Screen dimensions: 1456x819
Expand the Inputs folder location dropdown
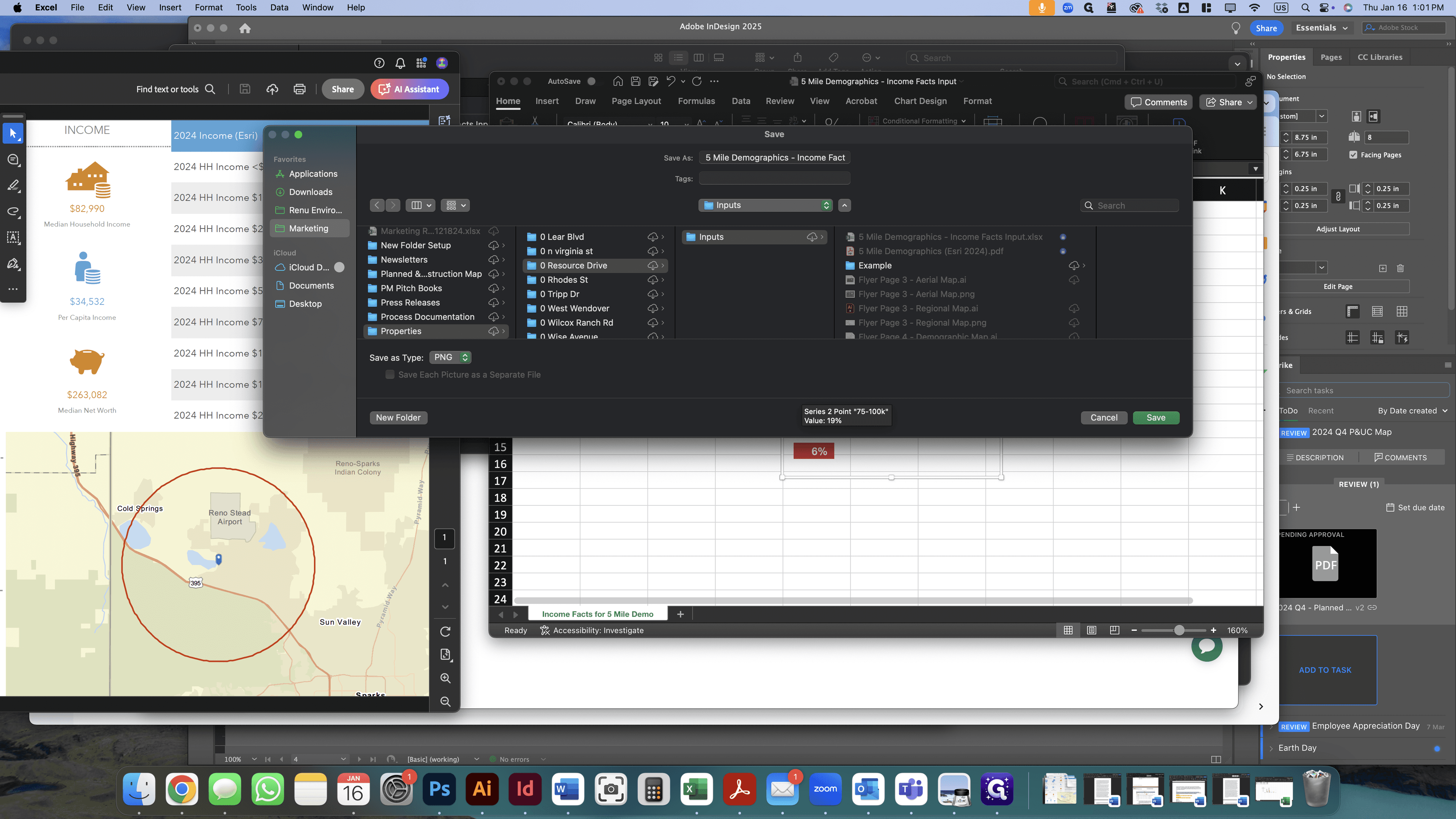[x=765, y=205]
